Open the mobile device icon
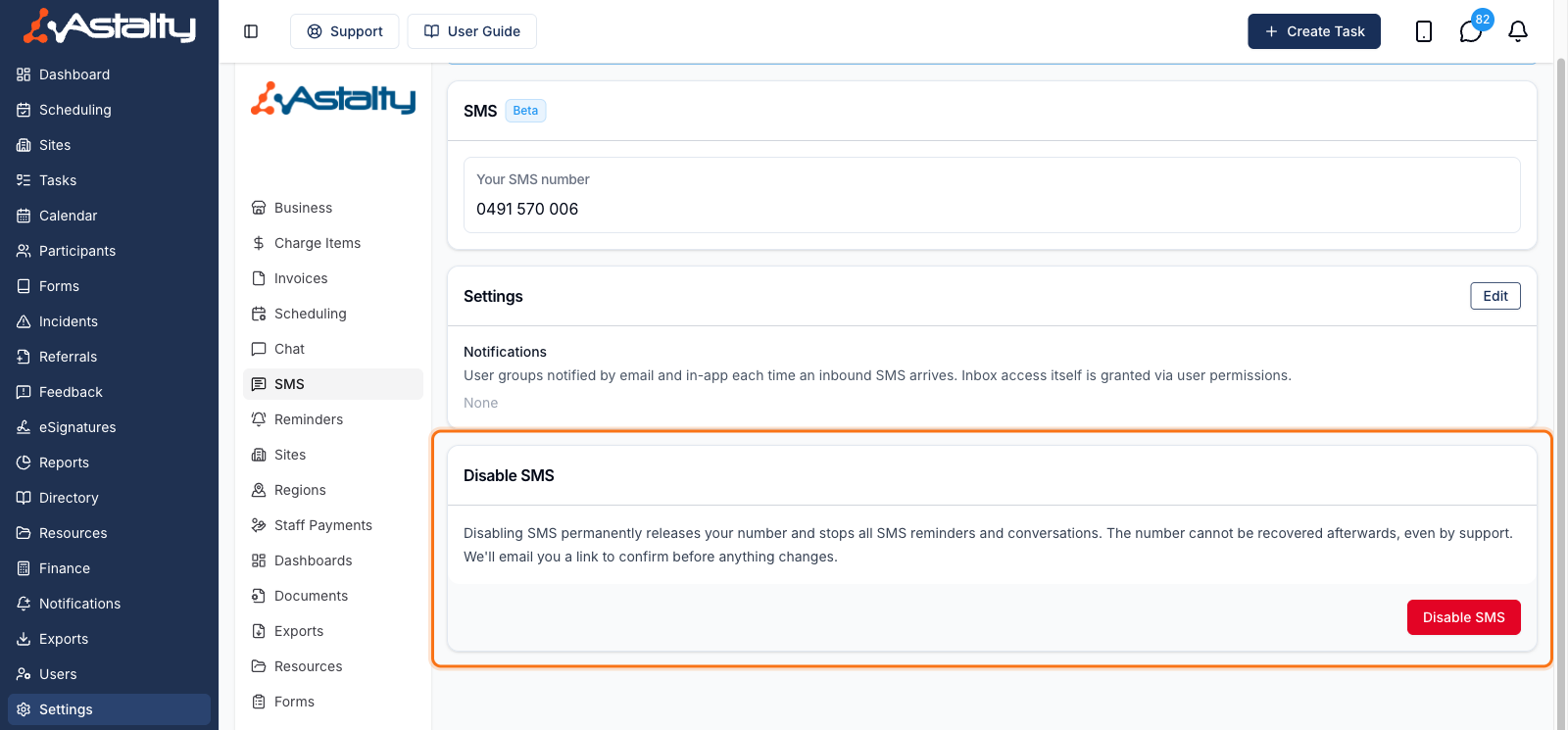This screenshot has height=730, width=1568. point(1424,31)
